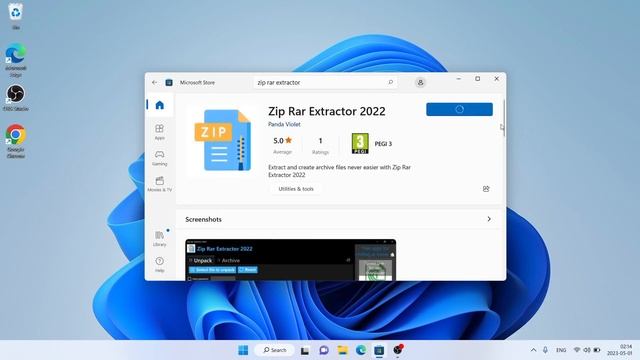Click the Store search field
The image size is (640, 360).
pyautogui.click(x=325, y=82)
